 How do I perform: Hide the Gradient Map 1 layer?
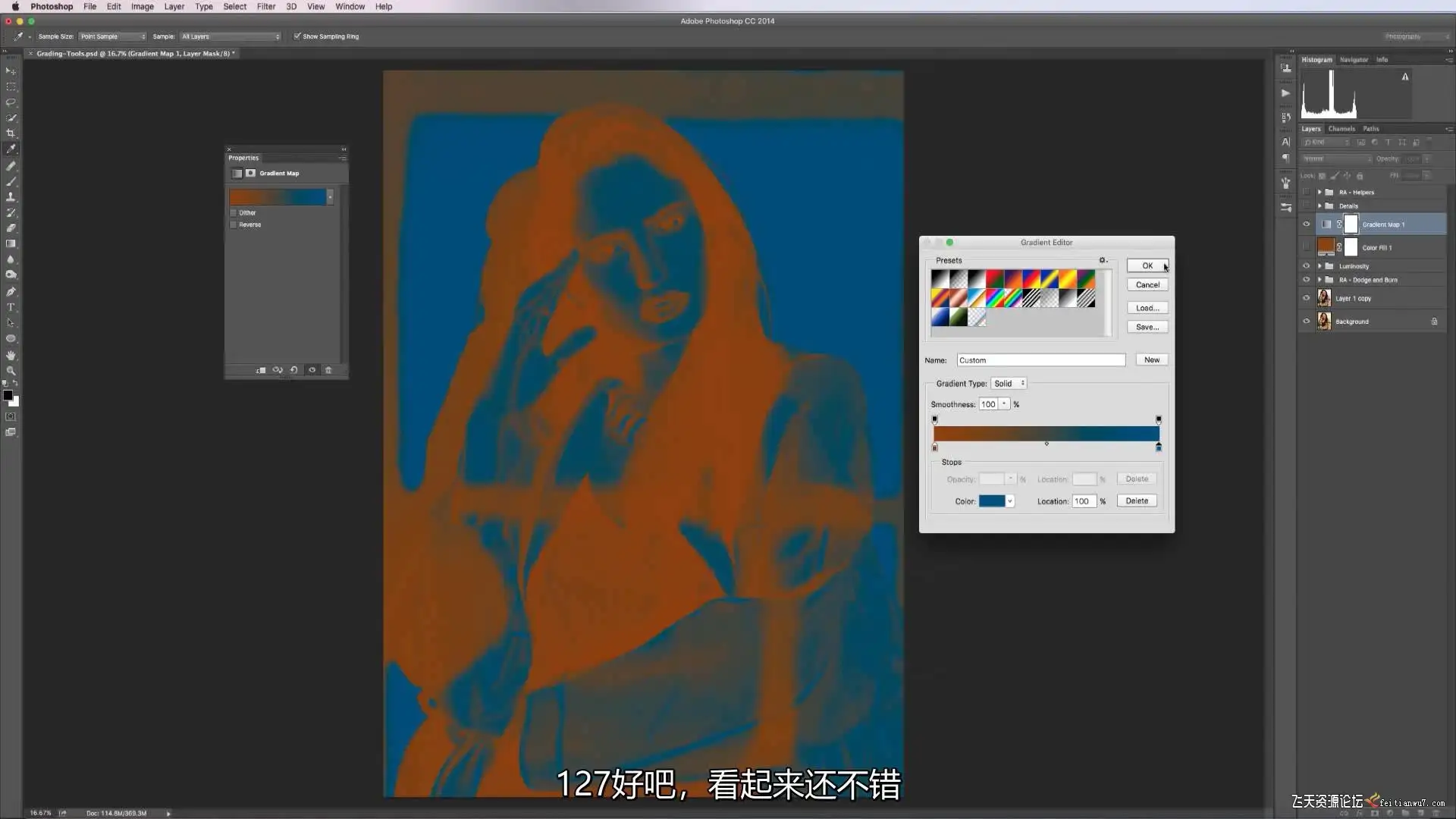[1306, 224]
